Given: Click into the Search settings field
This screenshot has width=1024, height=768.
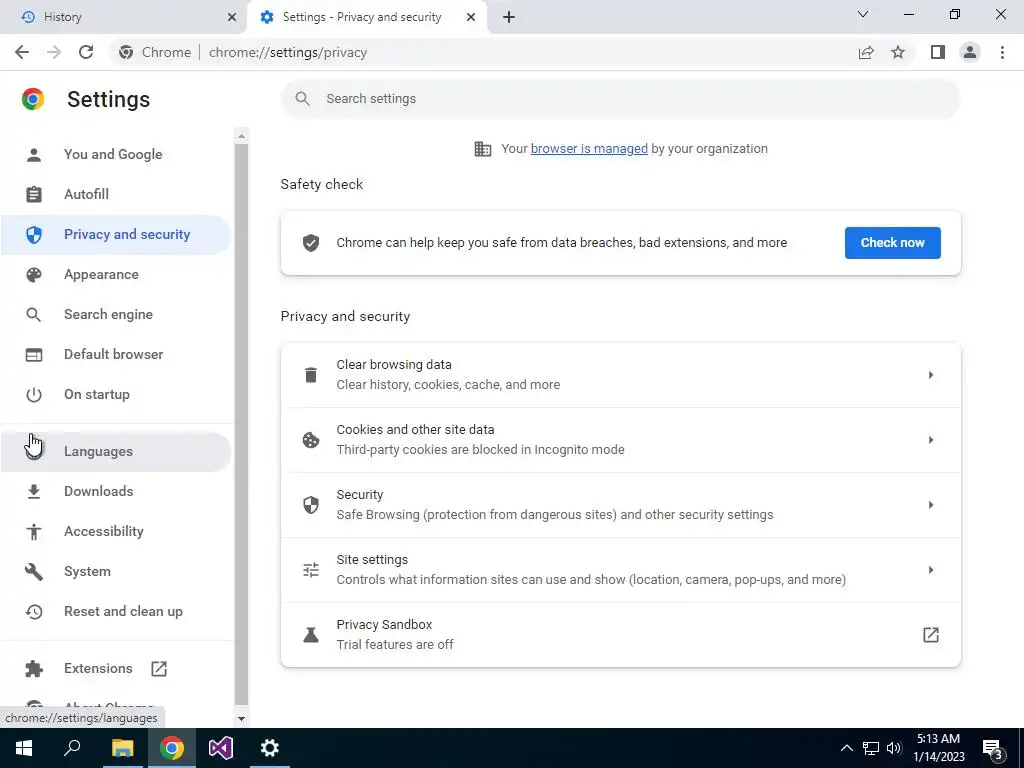Looking at the screenshot, I should pos(620,99).
